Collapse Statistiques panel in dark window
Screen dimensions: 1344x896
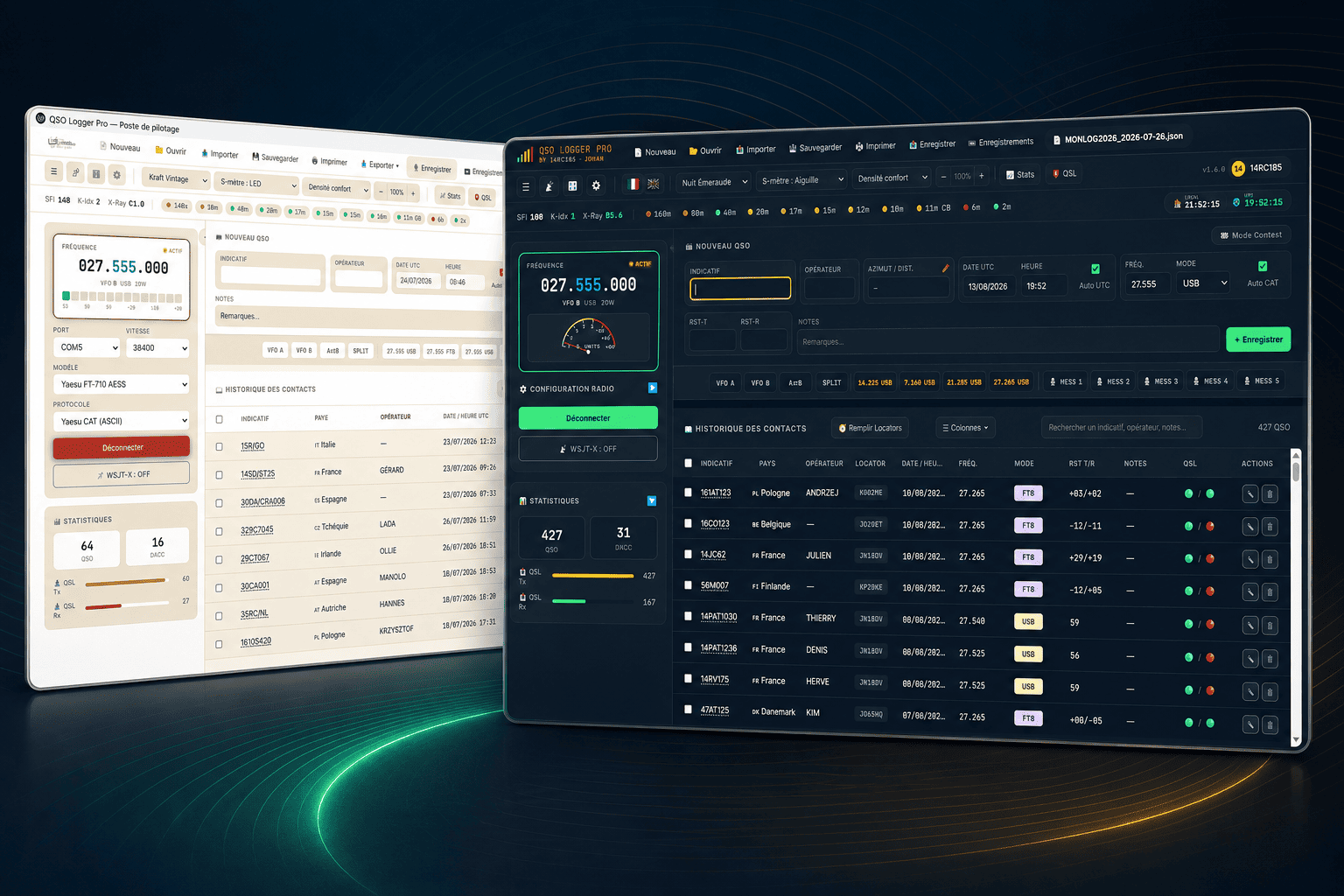pos(652,500)
